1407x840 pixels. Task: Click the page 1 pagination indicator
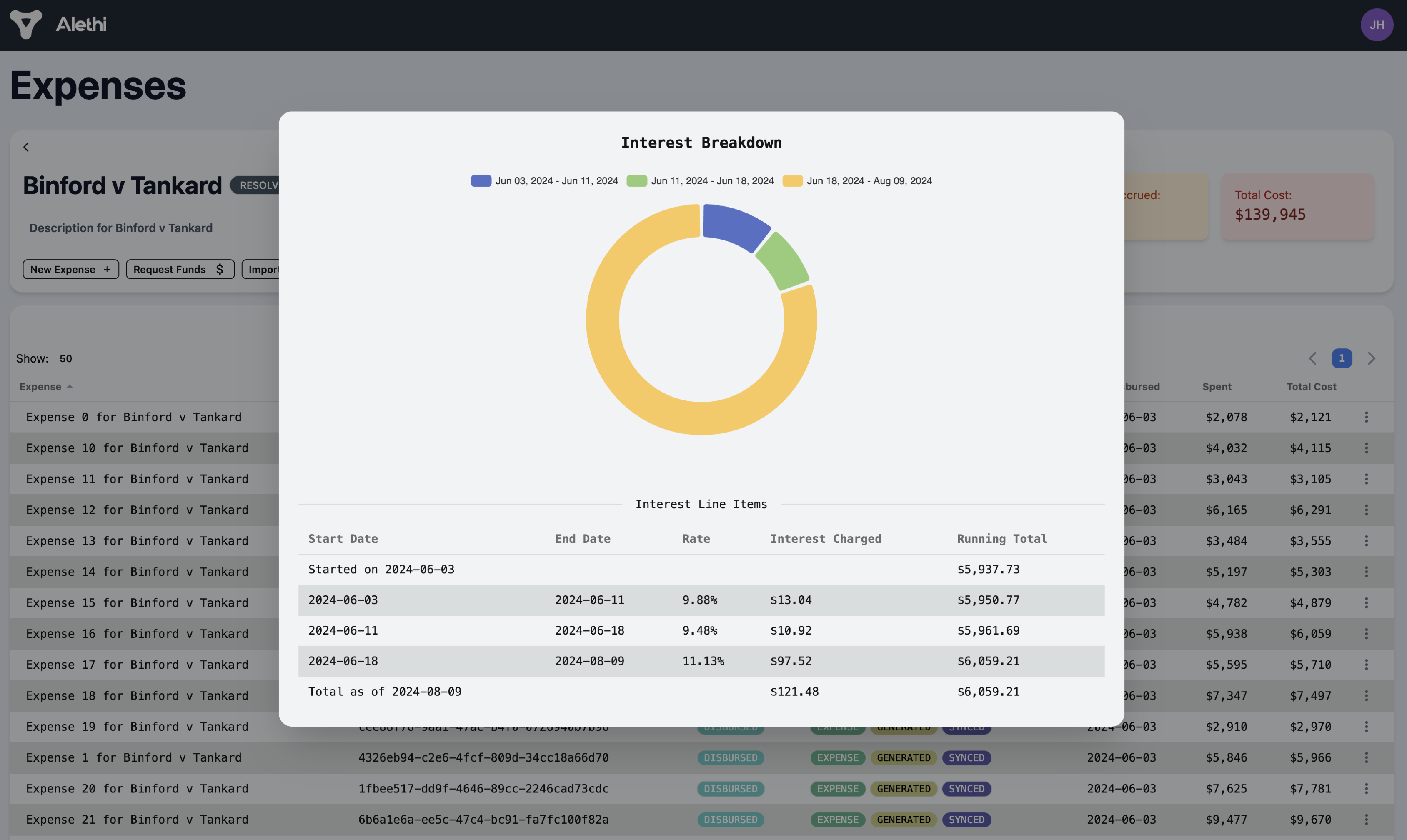coord(1342,358)
